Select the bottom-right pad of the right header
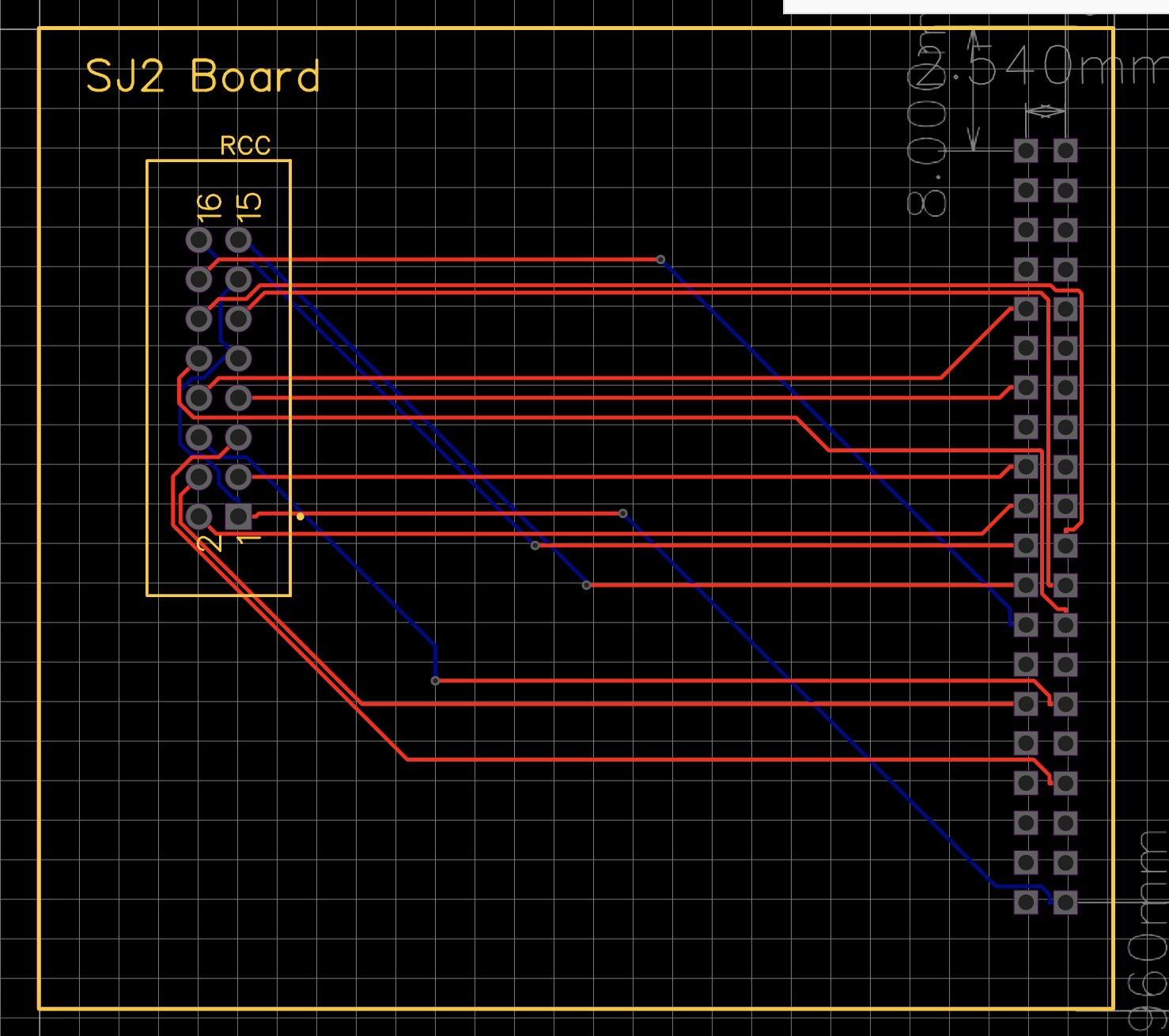 tap(1065, 902)
